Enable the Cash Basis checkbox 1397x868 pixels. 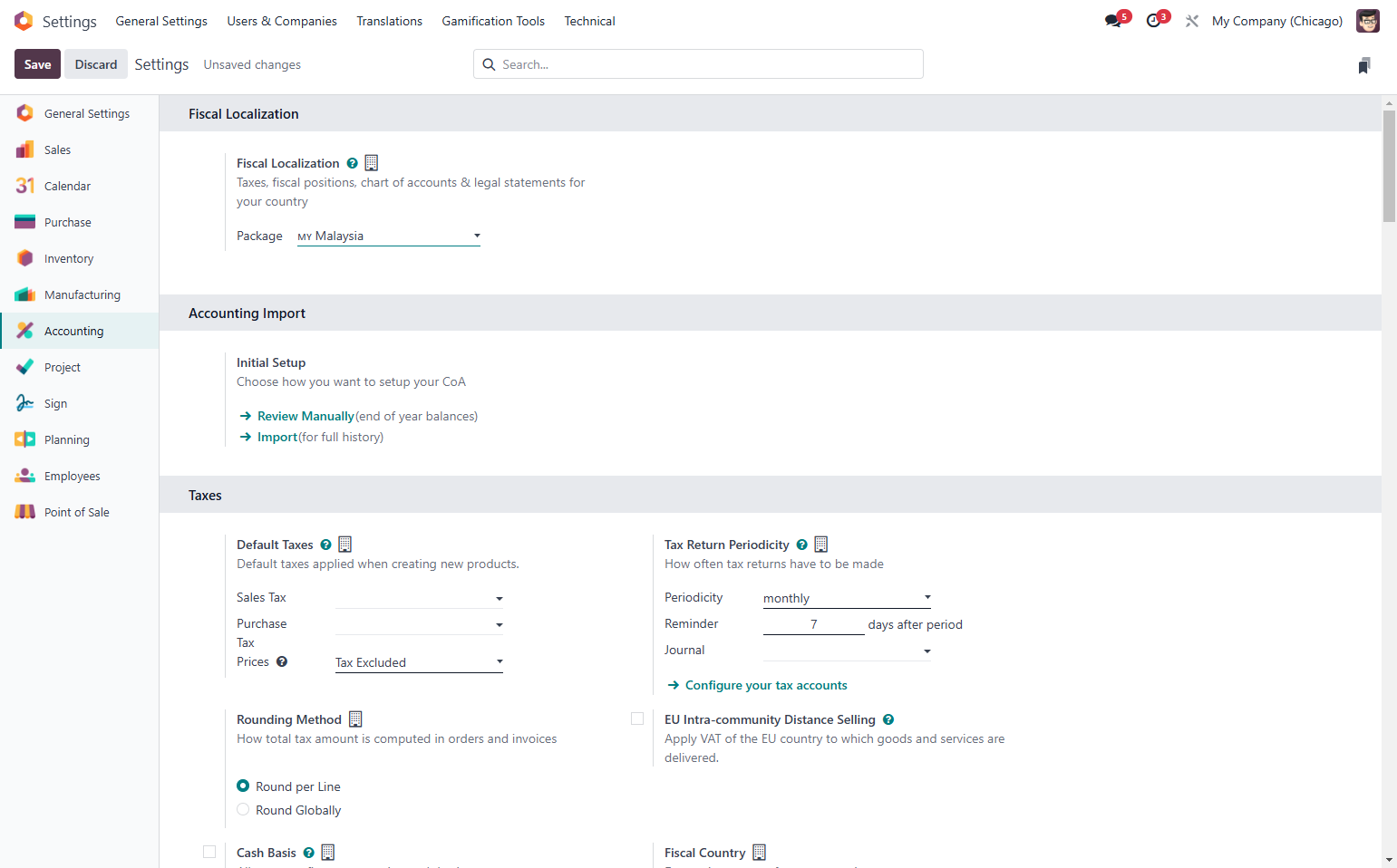click(x=209, y=852)
